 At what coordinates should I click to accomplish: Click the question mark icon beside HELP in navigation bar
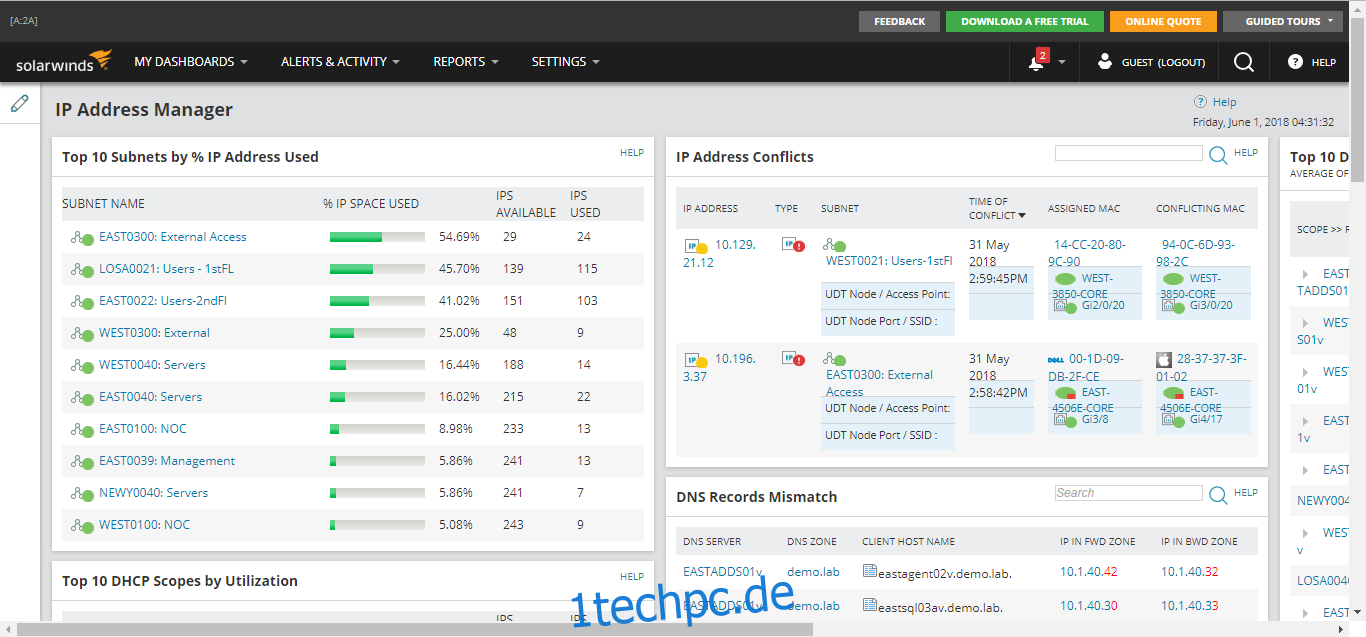[1295, 62]
